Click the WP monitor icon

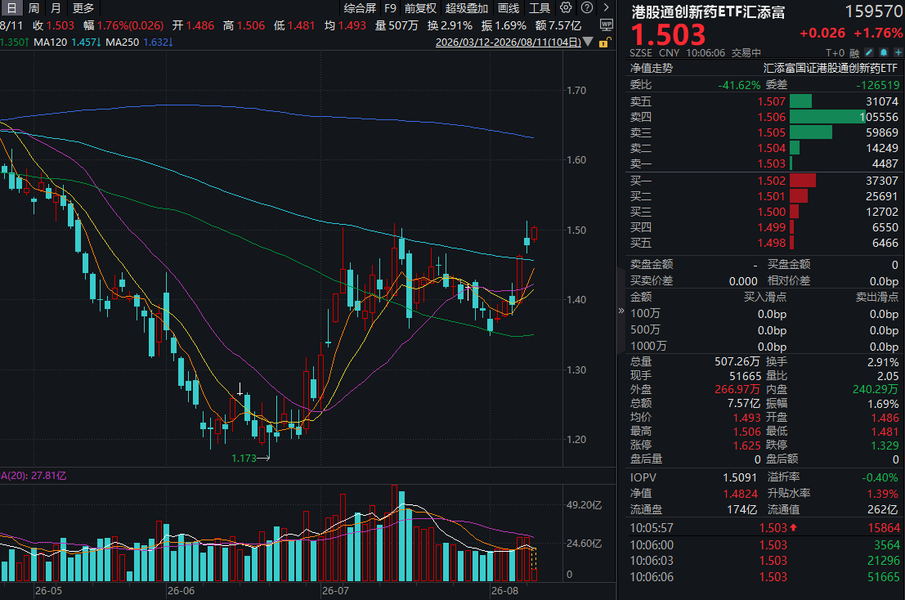point(606,25)
